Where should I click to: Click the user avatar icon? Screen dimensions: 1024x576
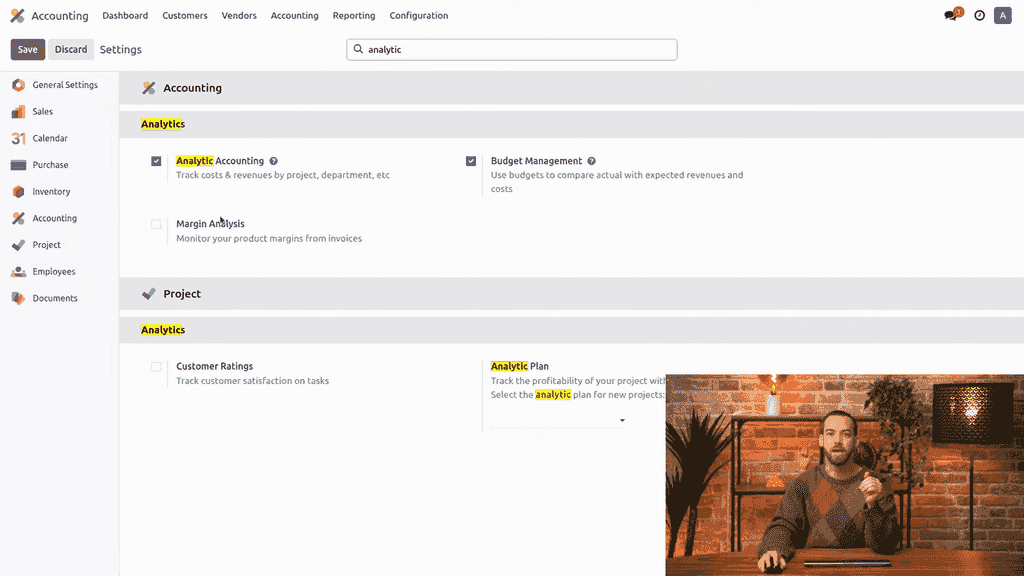1003,16
